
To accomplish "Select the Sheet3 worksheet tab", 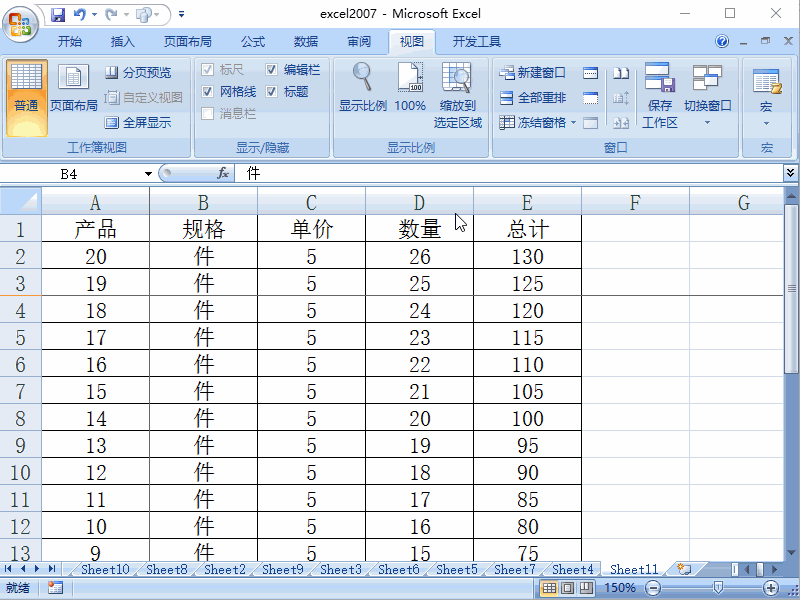I will (x=340, y=569).
